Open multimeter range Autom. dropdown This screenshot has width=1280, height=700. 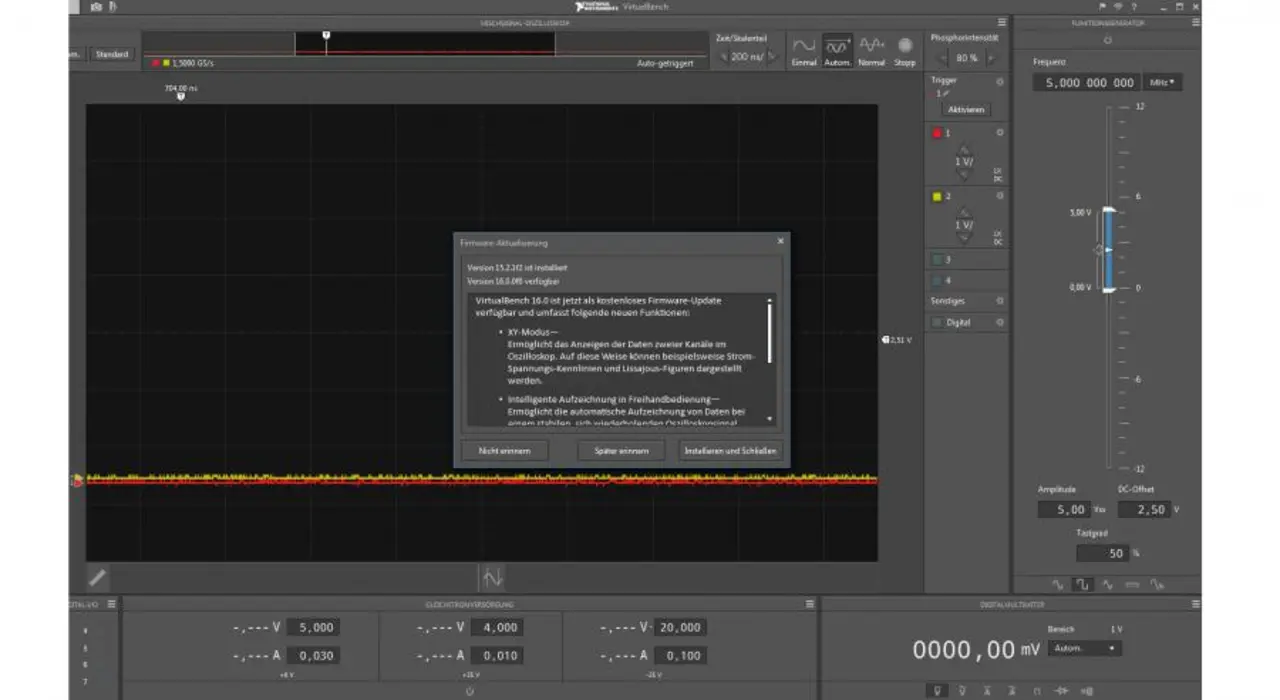(x=1085, y=648)
